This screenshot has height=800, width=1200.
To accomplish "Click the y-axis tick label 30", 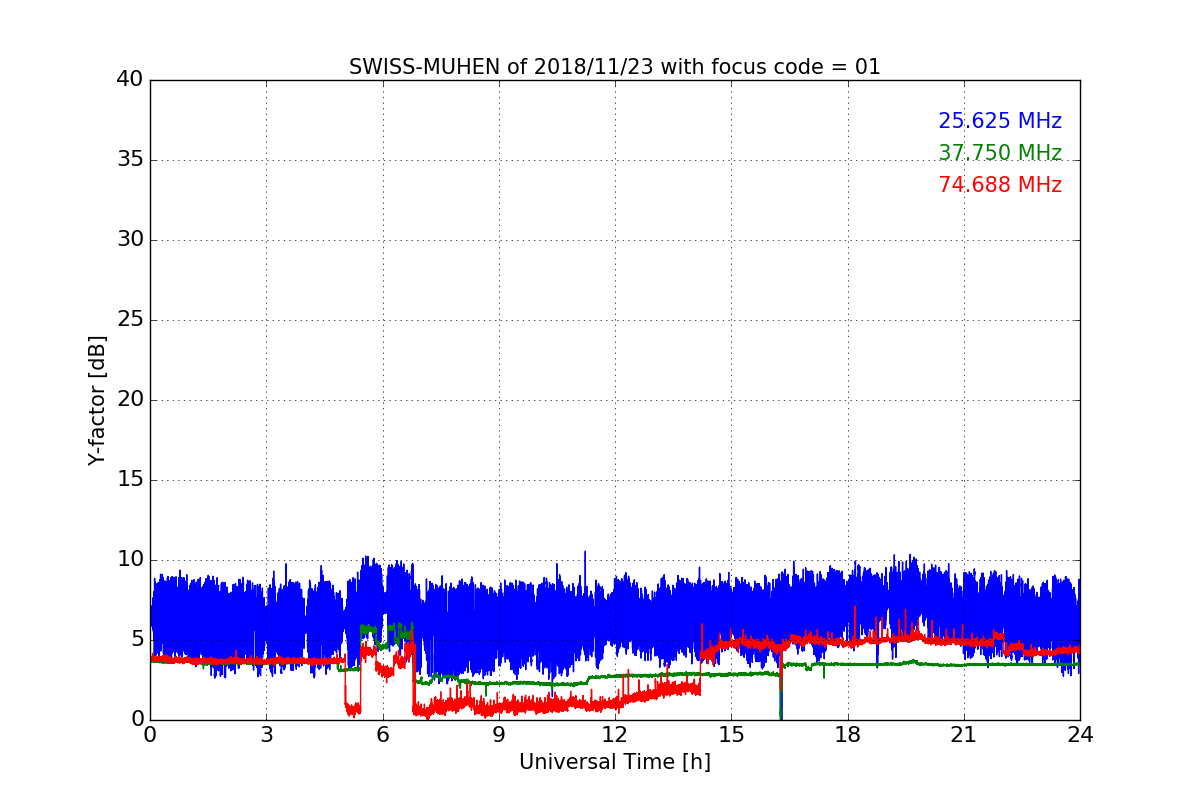I will [x=130, y=240].
